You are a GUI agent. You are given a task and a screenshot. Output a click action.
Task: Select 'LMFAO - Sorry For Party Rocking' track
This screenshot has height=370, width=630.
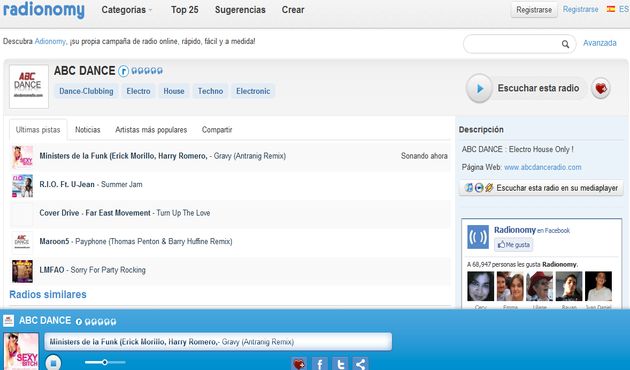click(92, 270)
